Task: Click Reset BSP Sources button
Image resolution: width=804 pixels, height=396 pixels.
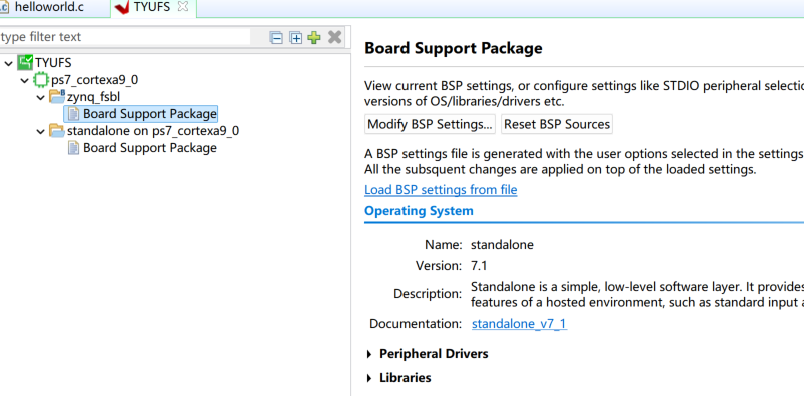Action: tap(556, 124)
